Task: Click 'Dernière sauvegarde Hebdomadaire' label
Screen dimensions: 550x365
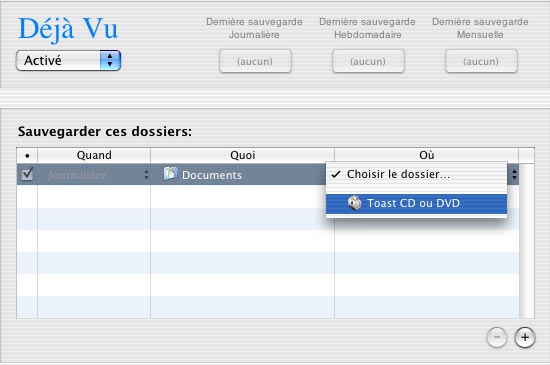Action: coord(367,28)
